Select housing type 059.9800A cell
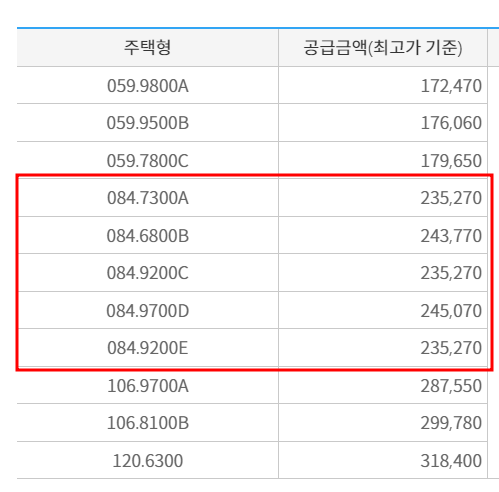This screenshot has height=492, width=499. coord(148,85)
